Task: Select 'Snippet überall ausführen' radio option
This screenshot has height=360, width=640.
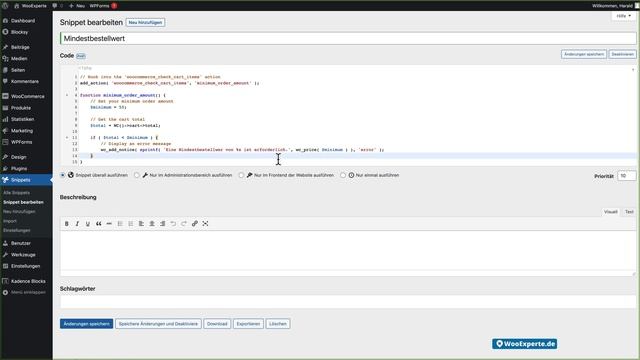Action: [62, 175]
